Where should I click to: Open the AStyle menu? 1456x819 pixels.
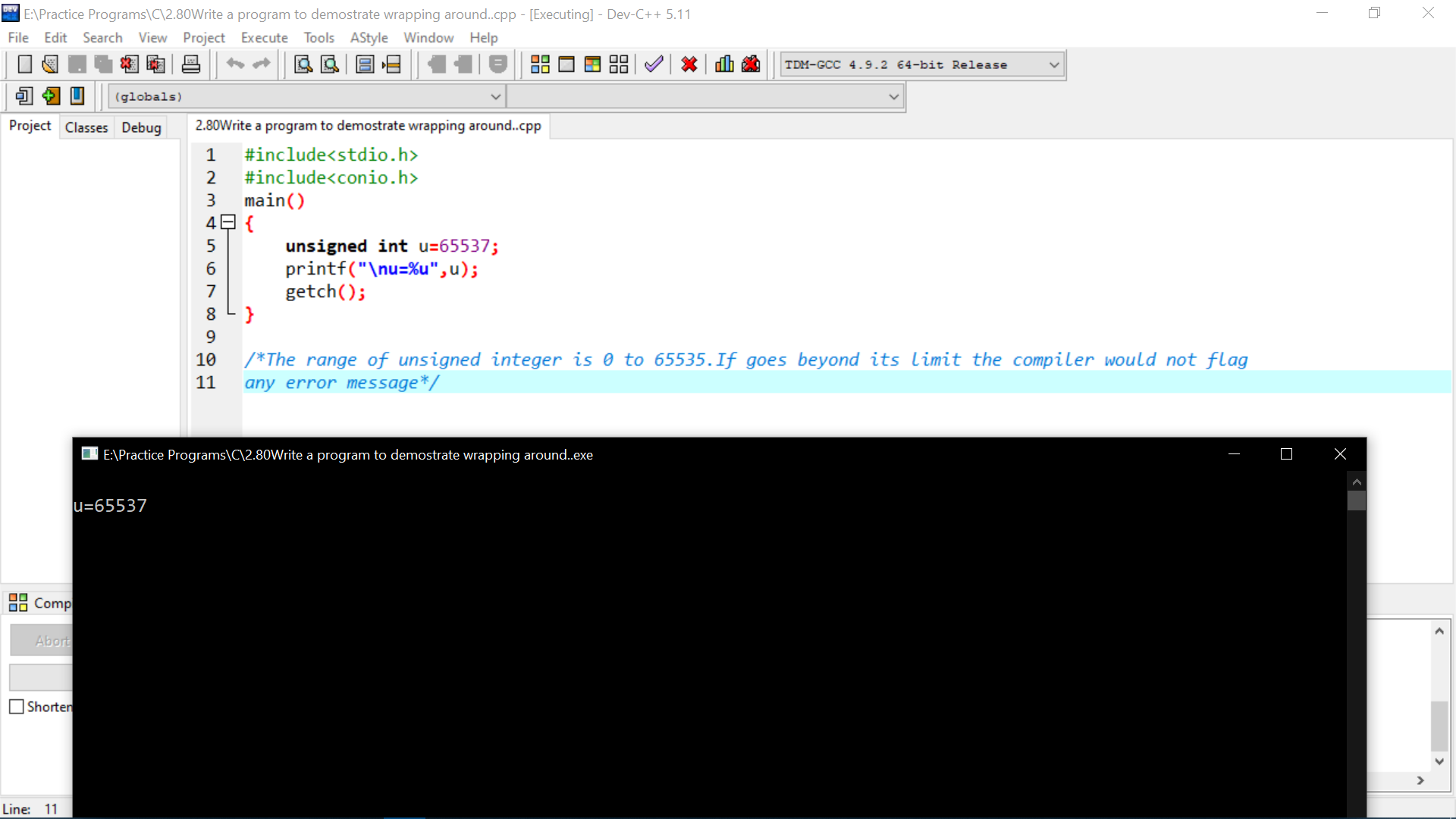(x=369, y=38)
